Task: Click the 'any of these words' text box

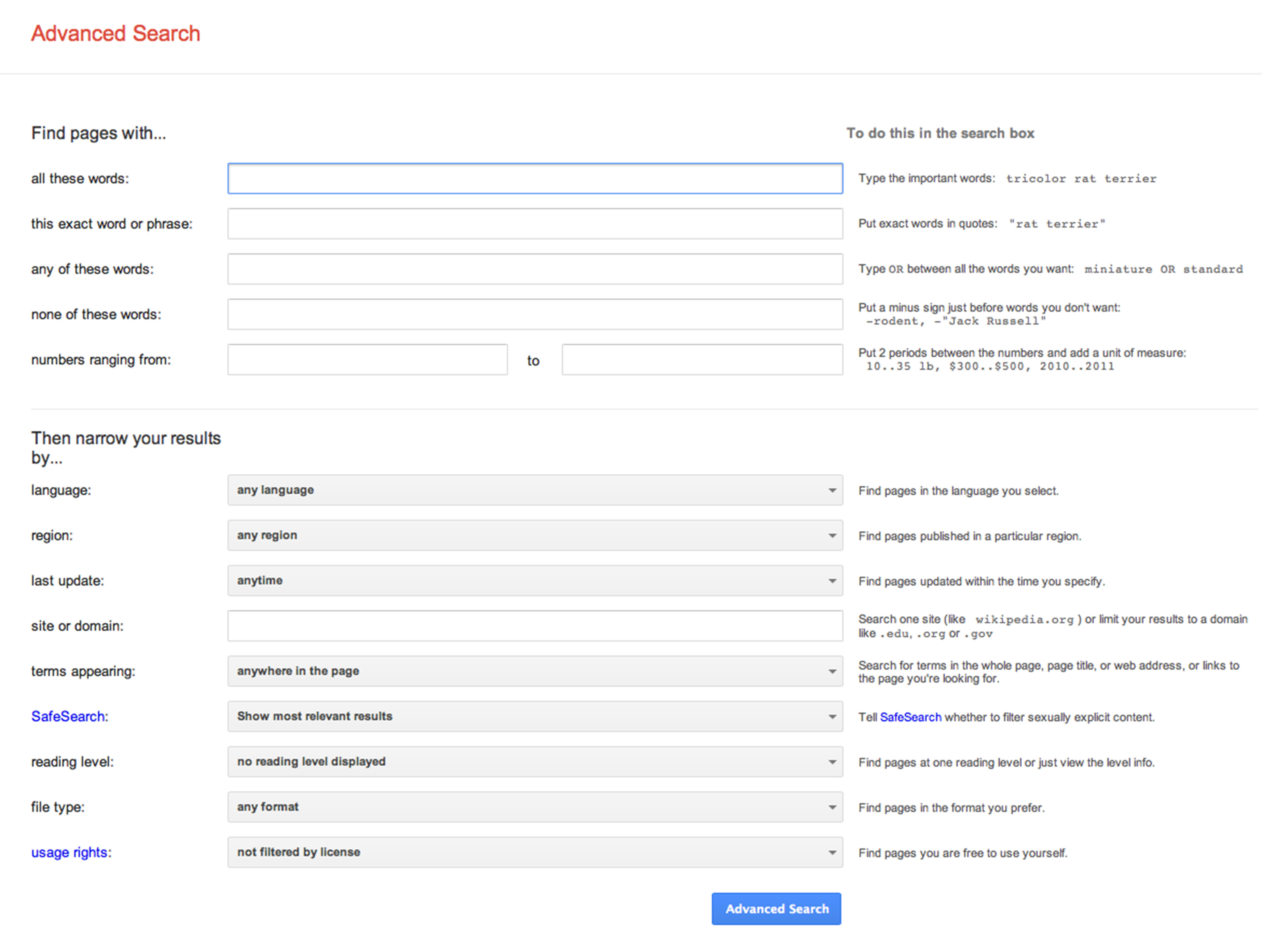Action: (x=535, y=269)
